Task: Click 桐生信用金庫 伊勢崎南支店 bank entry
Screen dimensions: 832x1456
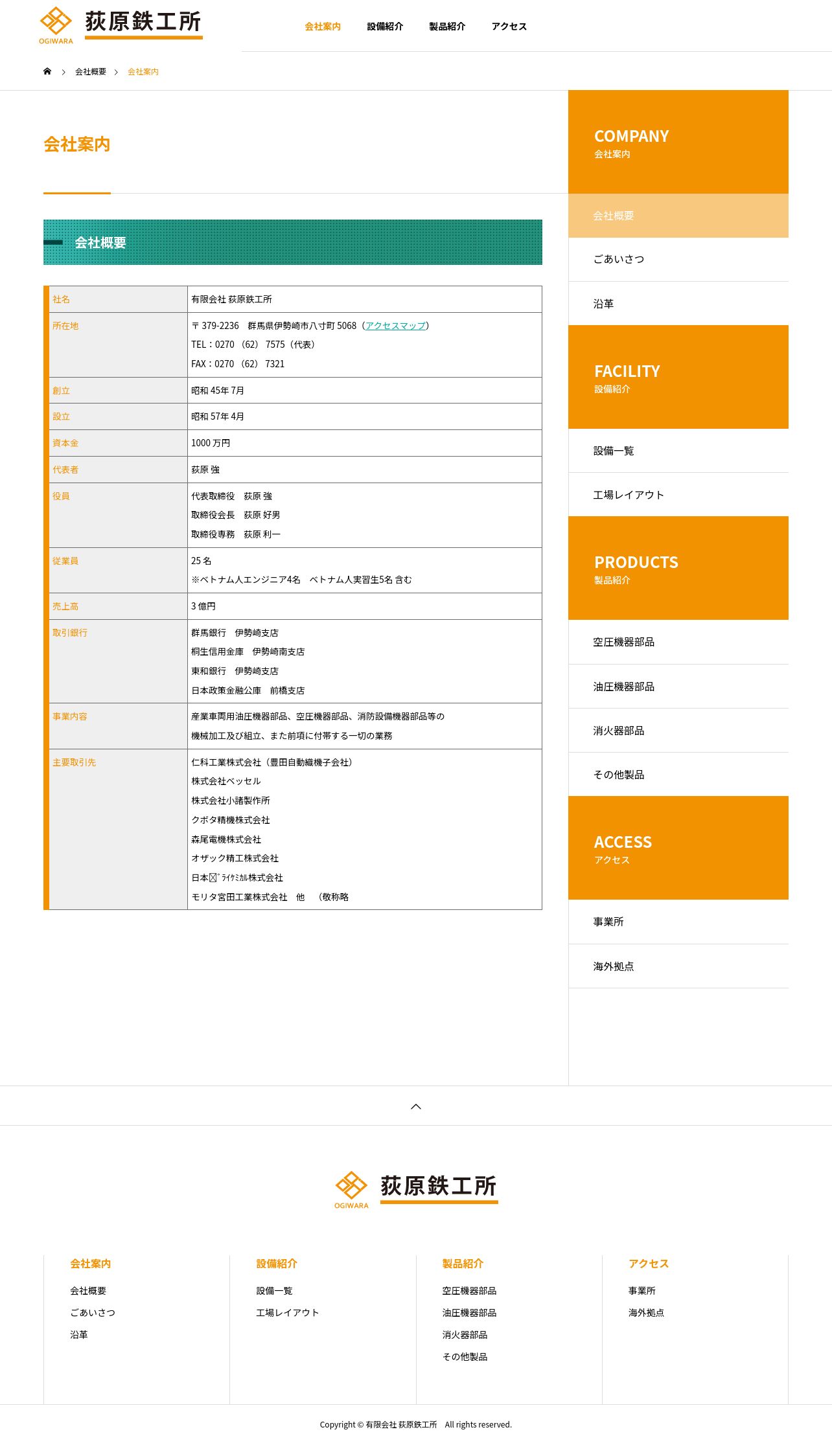Action: pyautogui.click(x=248, y=652)
